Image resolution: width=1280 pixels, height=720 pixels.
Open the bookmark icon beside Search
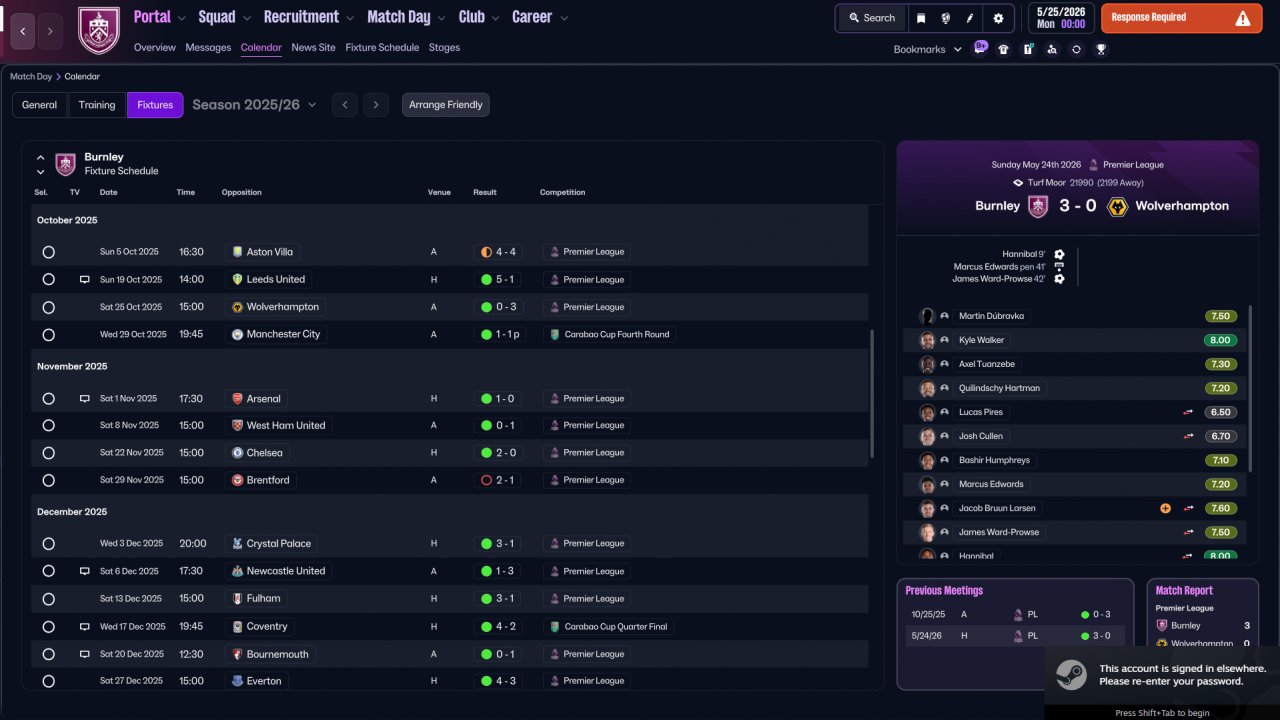[x=921, y=18]
